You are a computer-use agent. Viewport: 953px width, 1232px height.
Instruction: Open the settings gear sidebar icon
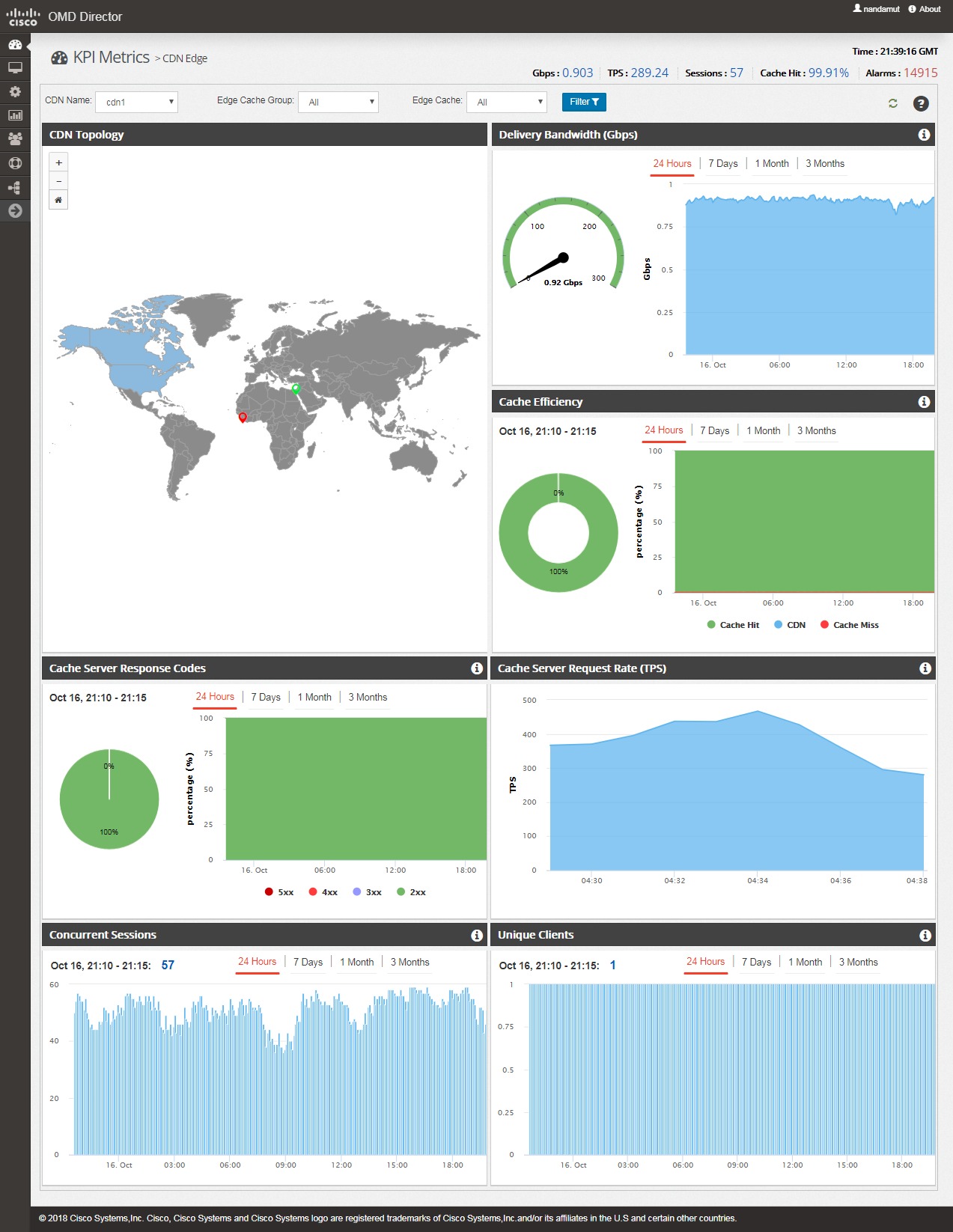pyautogui.click(x=15, y=92)
